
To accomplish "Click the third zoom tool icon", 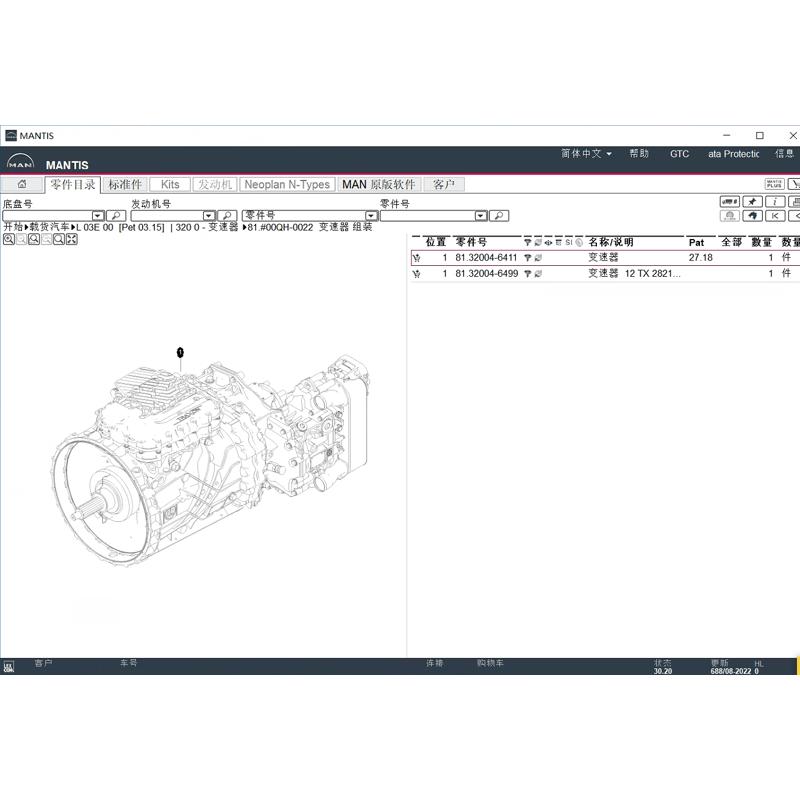I will (x=34, y=239).
